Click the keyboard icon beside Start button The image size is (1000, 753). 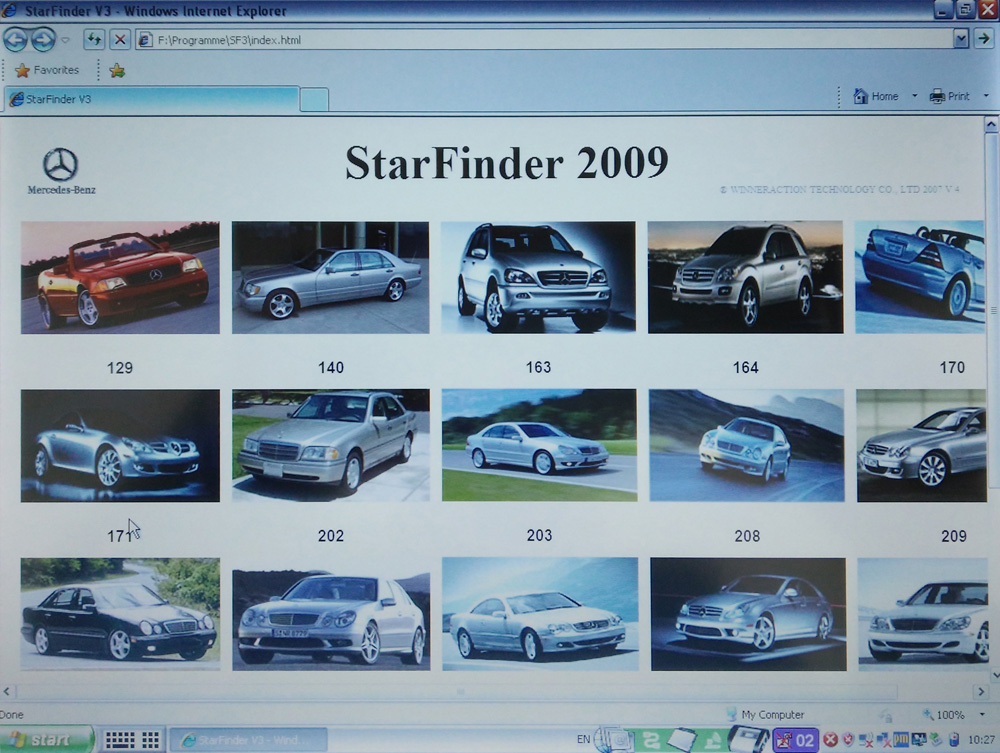[119, 740]
